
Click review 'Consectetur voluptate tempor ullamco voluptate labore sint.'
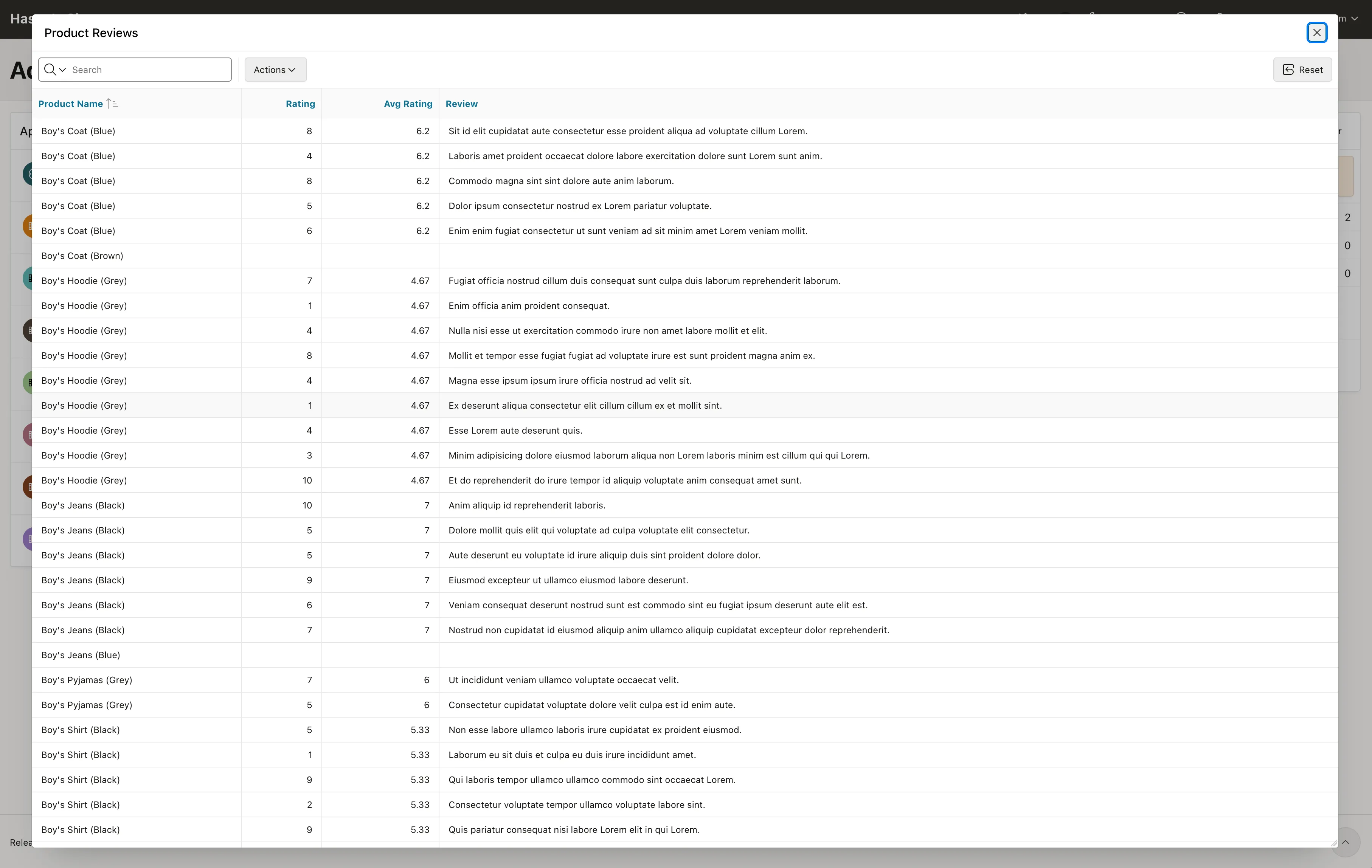pos(577,805)
